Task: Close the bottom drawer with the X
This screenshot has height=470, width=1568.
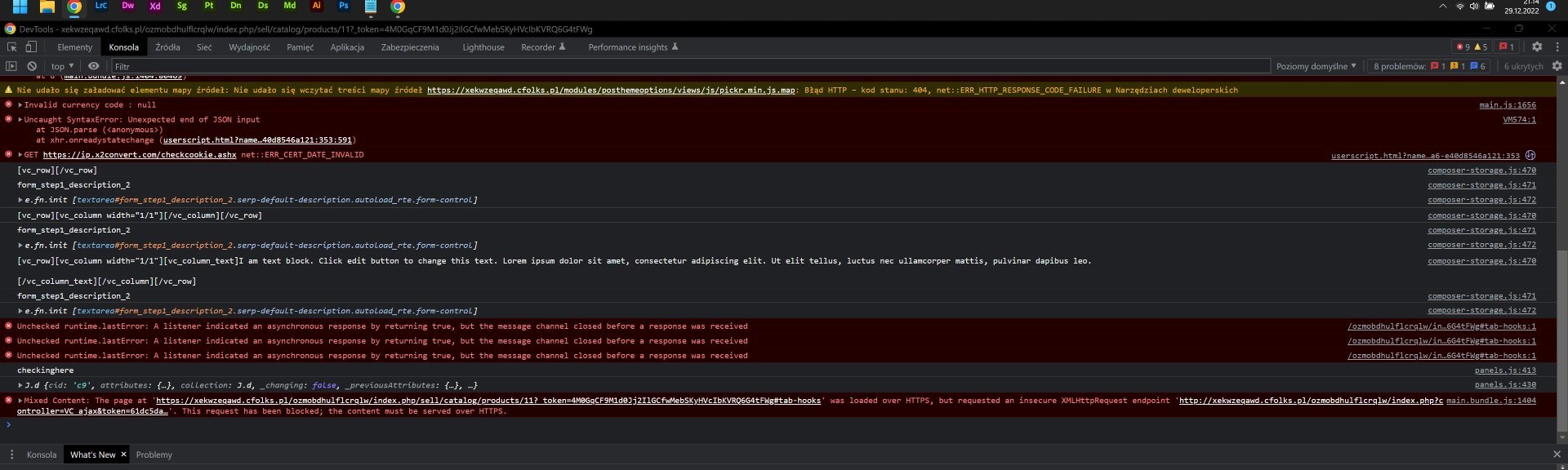Action: coord(1557,454)
